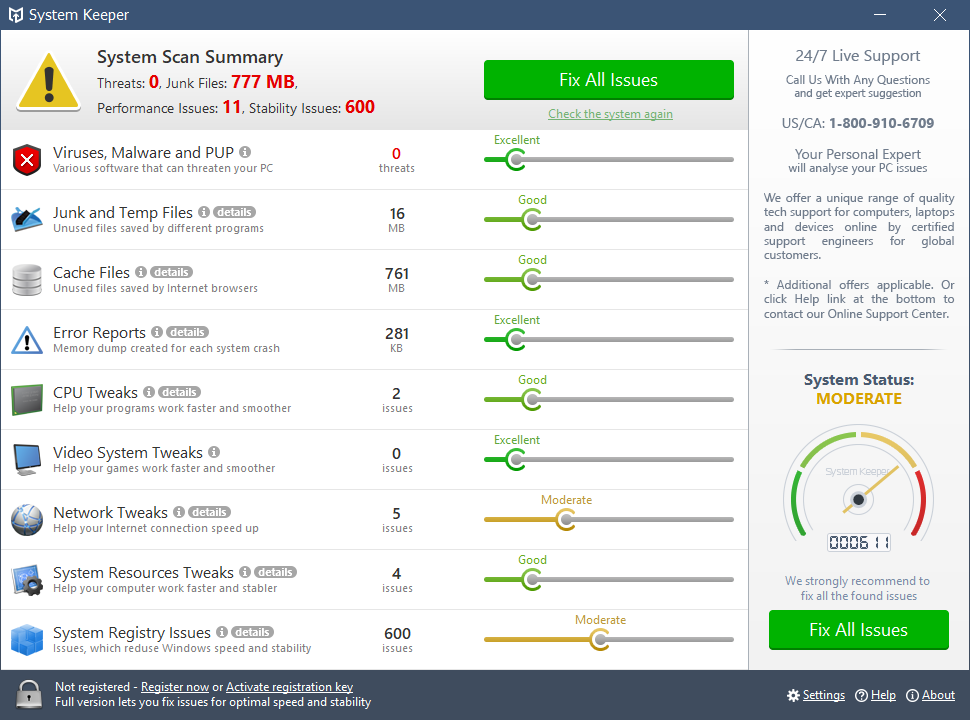
Task: Click the System Keeper logo in title bar
Action: tap(15, 15)
